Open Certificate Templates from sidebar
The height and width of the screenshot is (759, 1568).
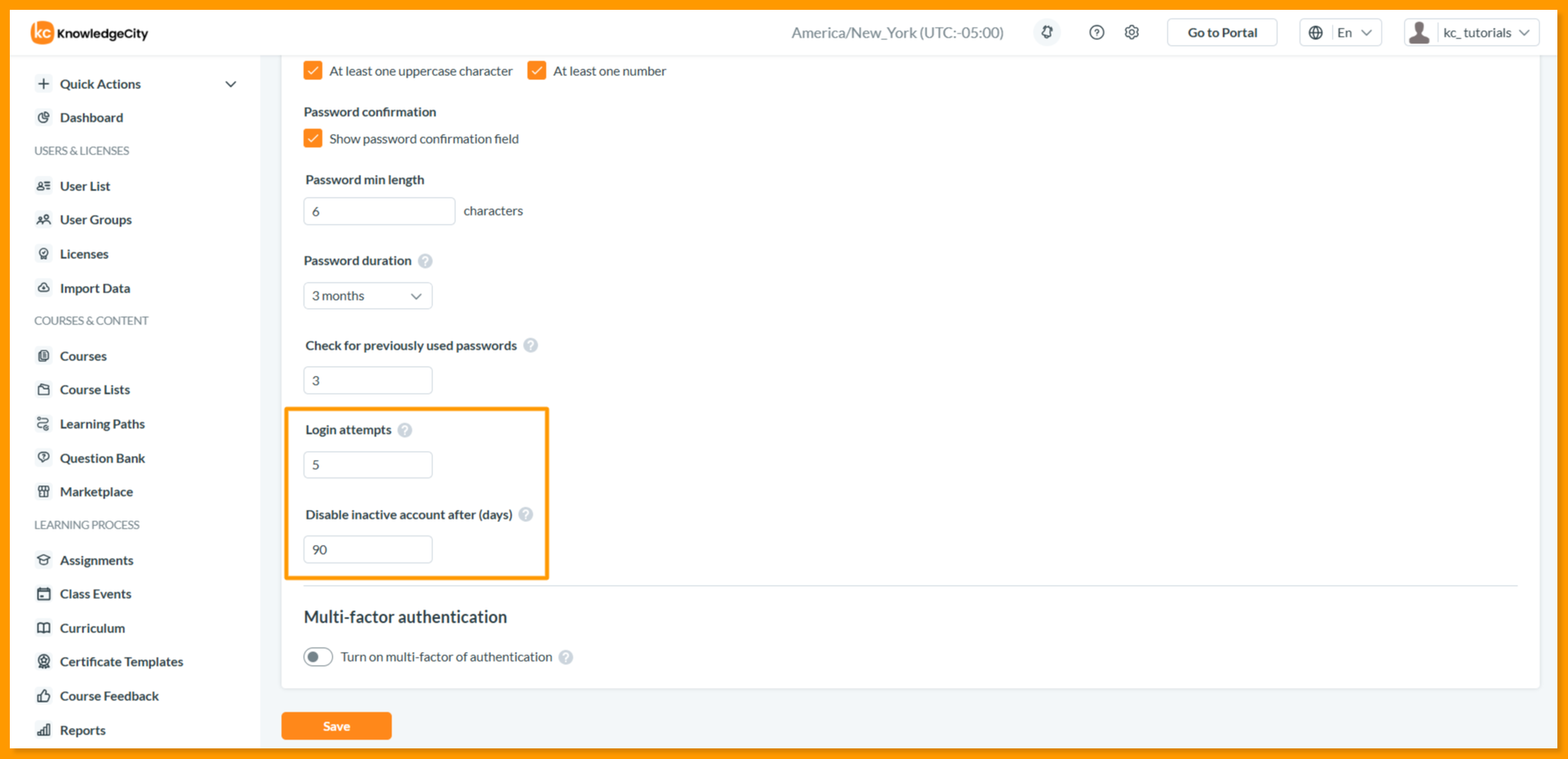tap(121, 662)
